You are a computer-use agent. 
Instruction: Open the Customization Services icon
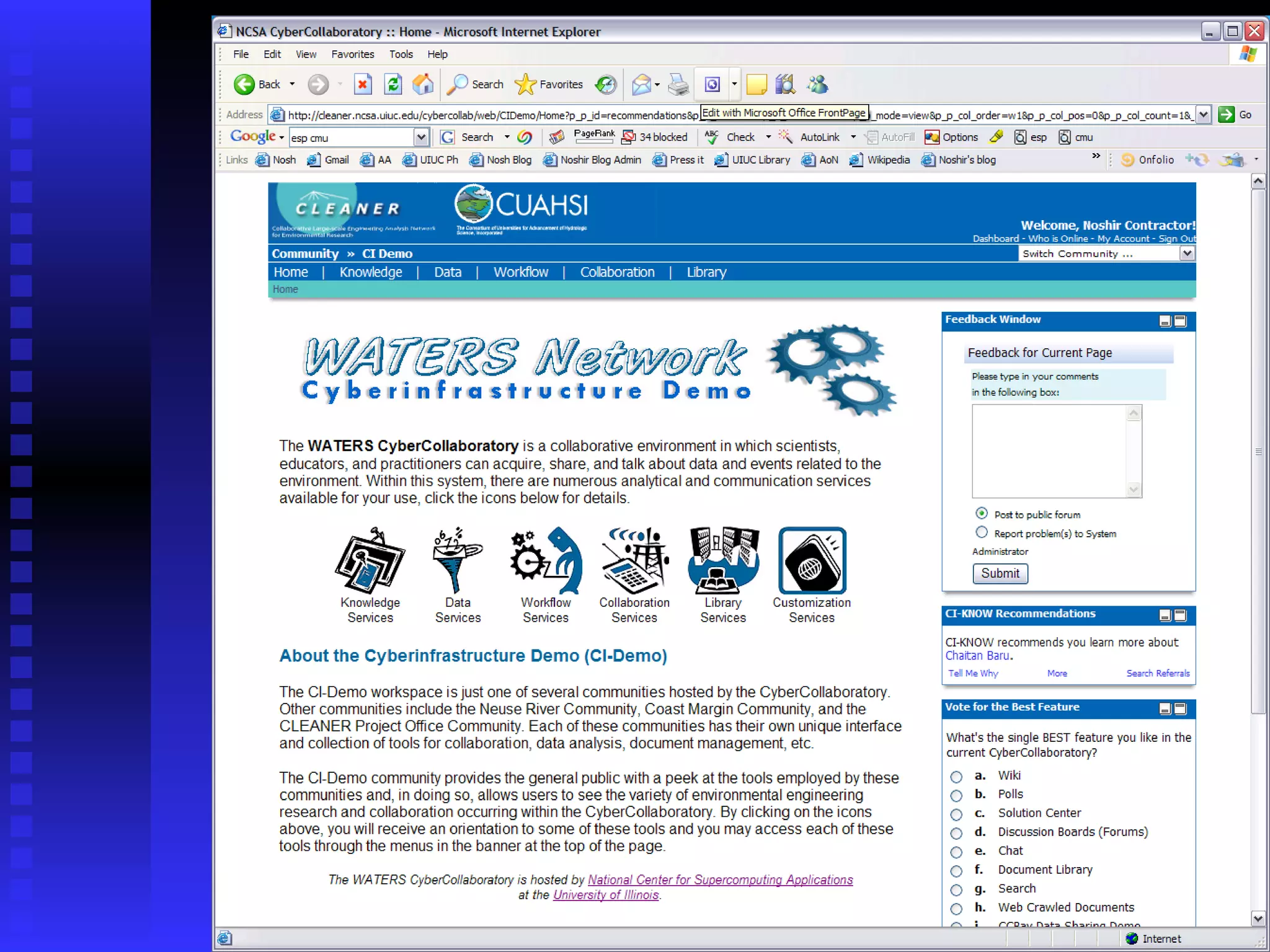[x=812, y=561]
